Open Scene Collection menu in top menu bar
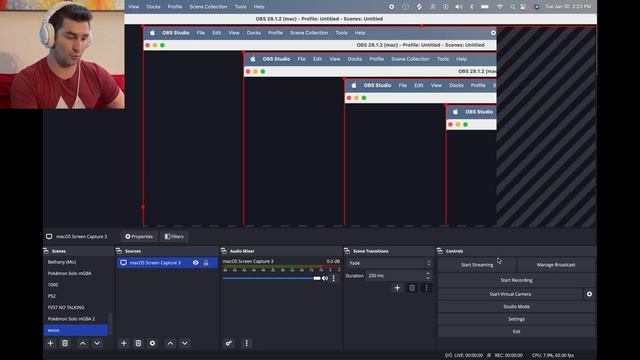 pos(208,7)
